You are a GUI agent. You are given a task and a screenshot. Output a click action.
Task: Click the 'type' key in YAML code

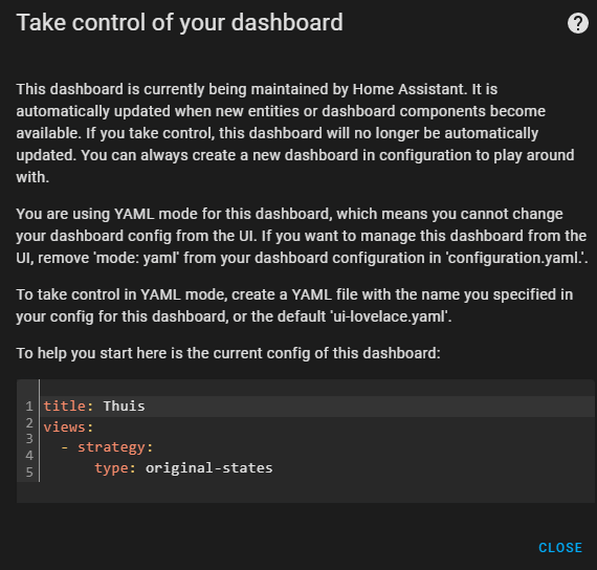point(112,468)
